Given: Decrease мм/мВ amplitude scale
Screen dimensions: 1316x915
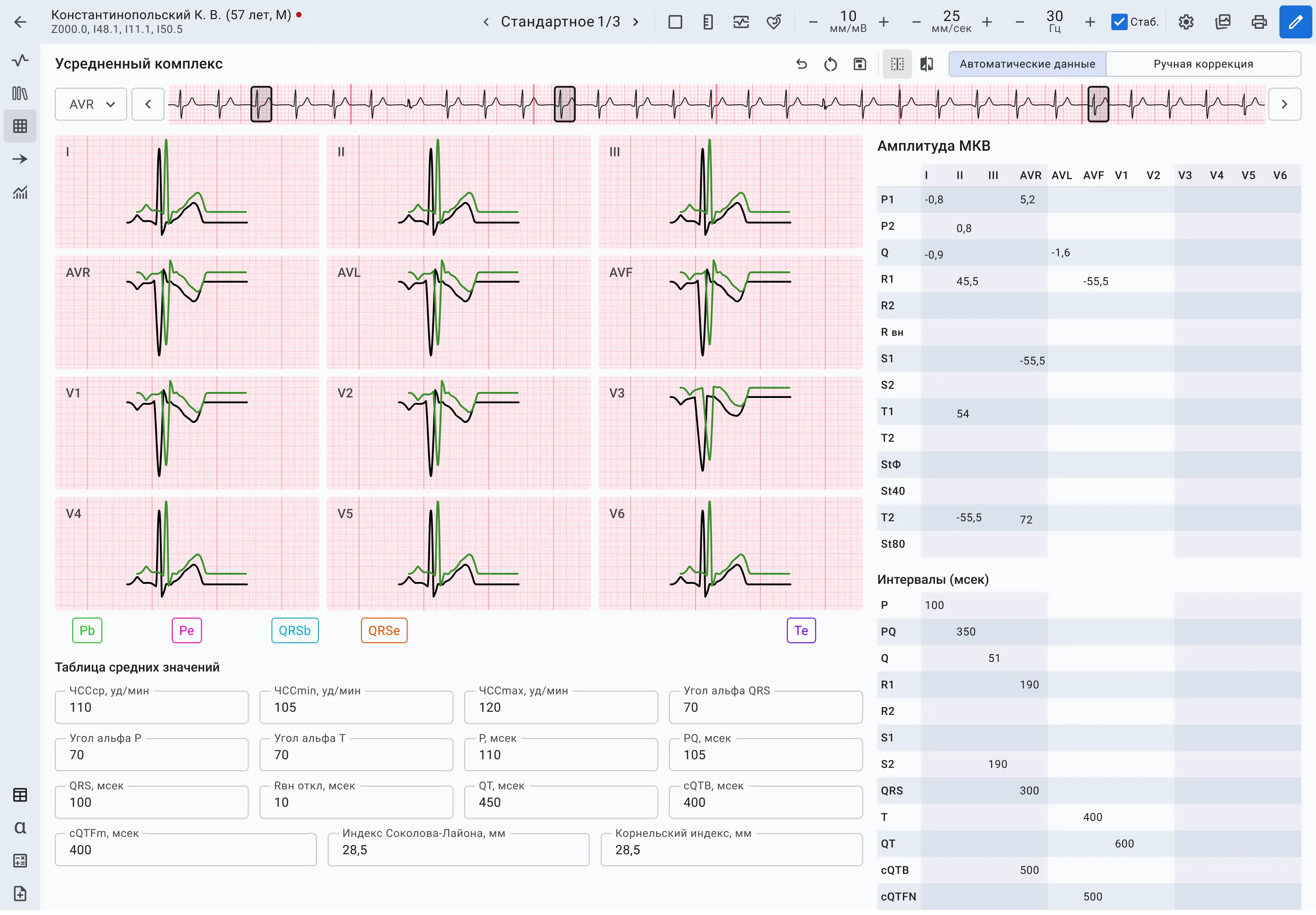Looking at the screenshot, I should pos(813,22).
